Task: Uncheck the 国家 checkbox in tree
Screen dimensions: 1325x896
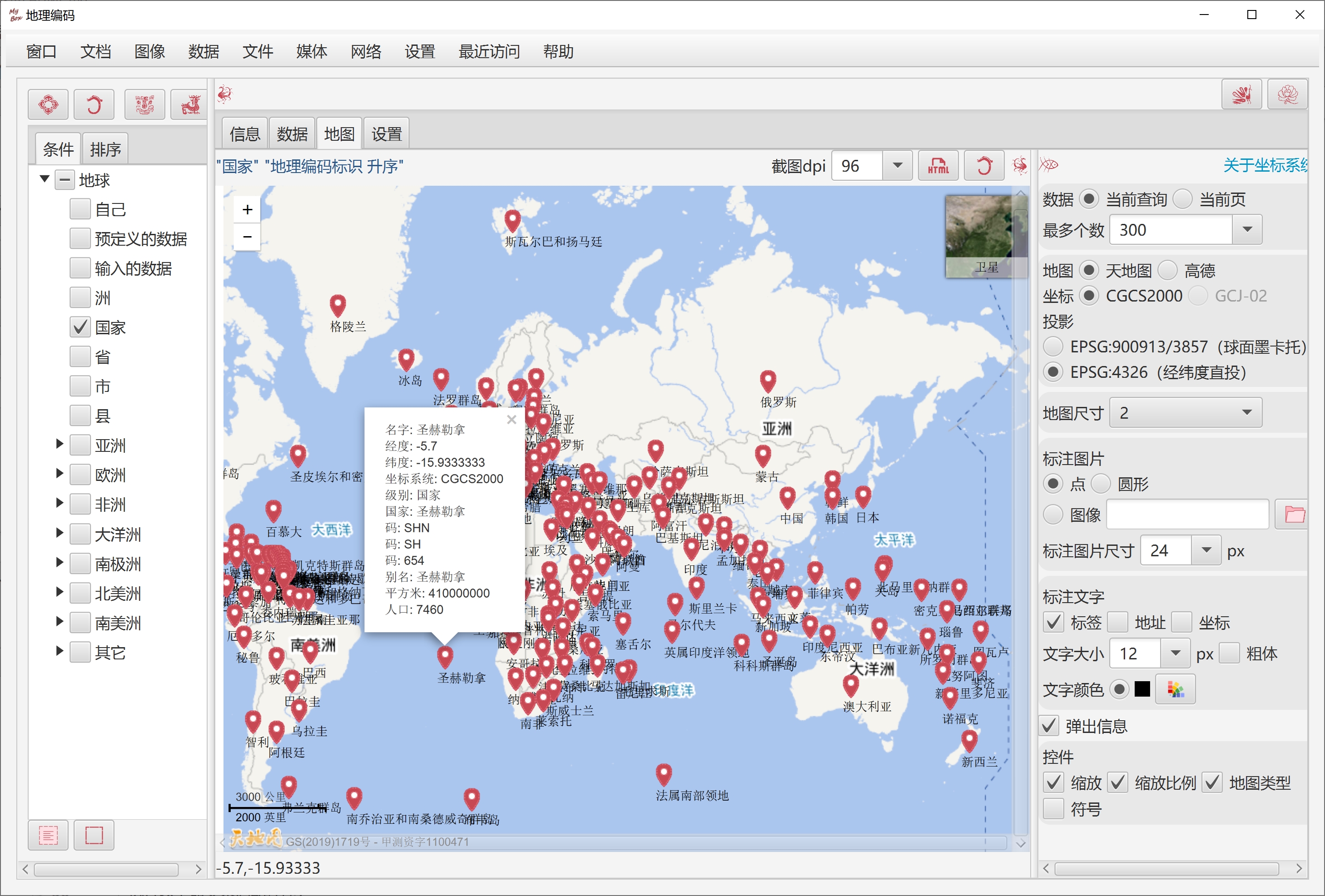Action: pyautogui.click(x=80, y=327)
